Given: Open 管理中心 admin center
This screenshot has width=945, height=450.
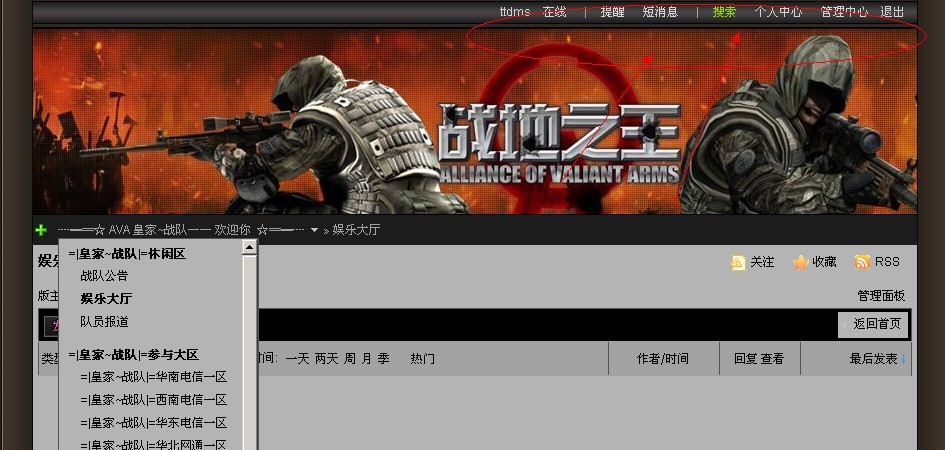Looking at the screenshot, I should pos(844,11).
